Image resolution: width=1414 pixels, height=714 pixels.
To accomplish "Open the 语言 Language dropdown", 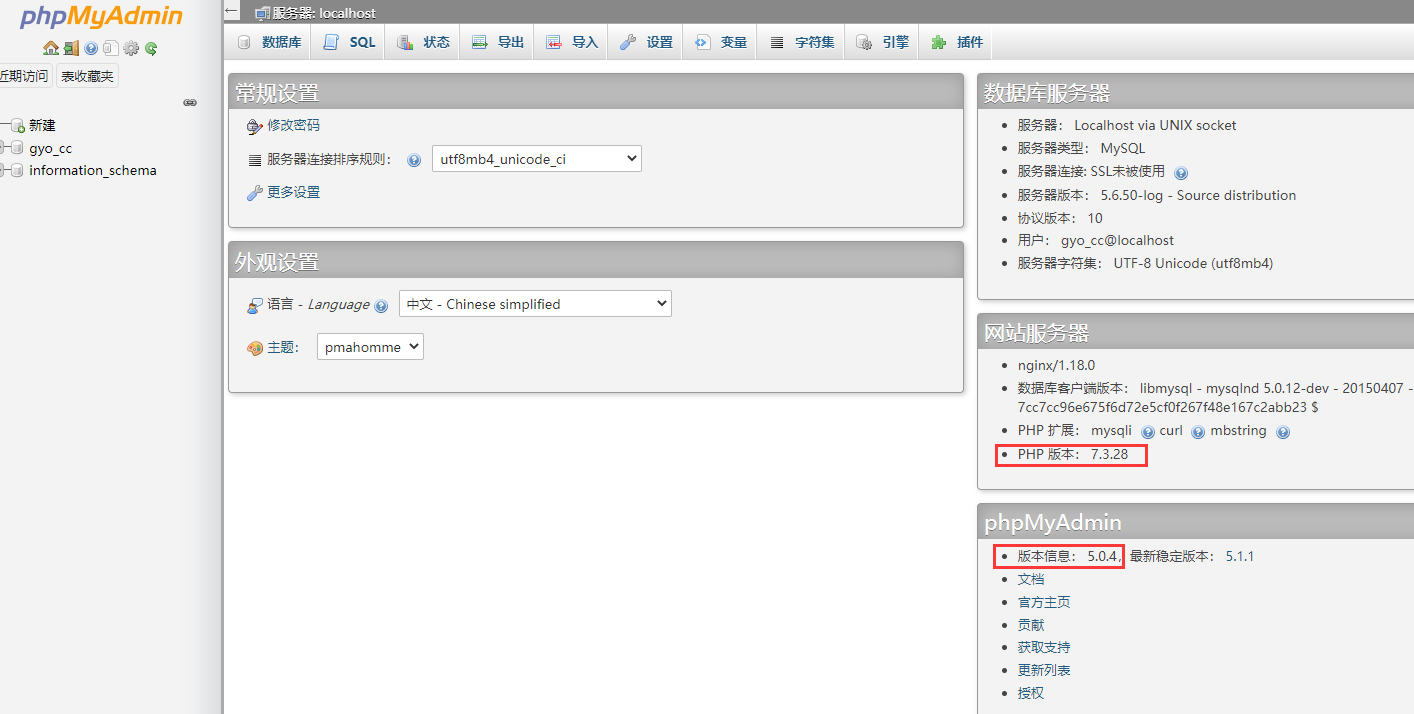I will point(535,304).
